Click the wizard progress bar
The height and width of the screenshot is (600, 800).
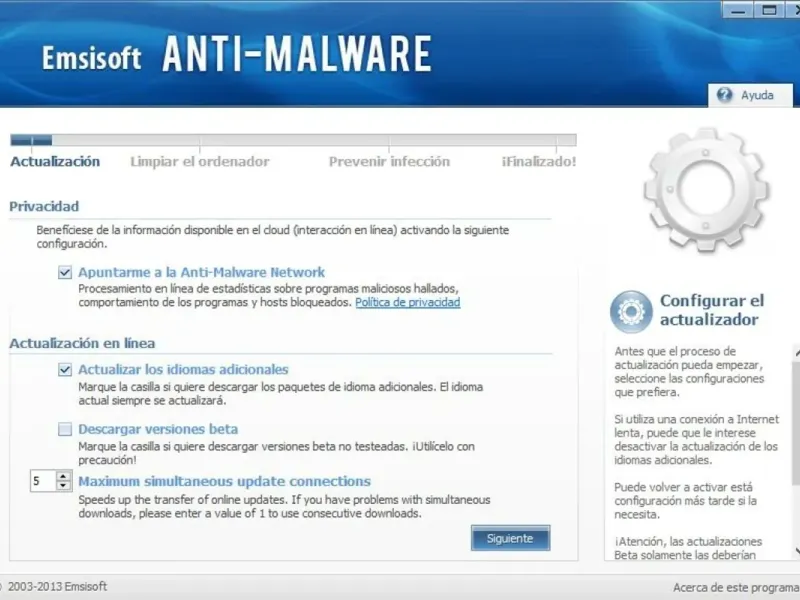coord(293,140)
